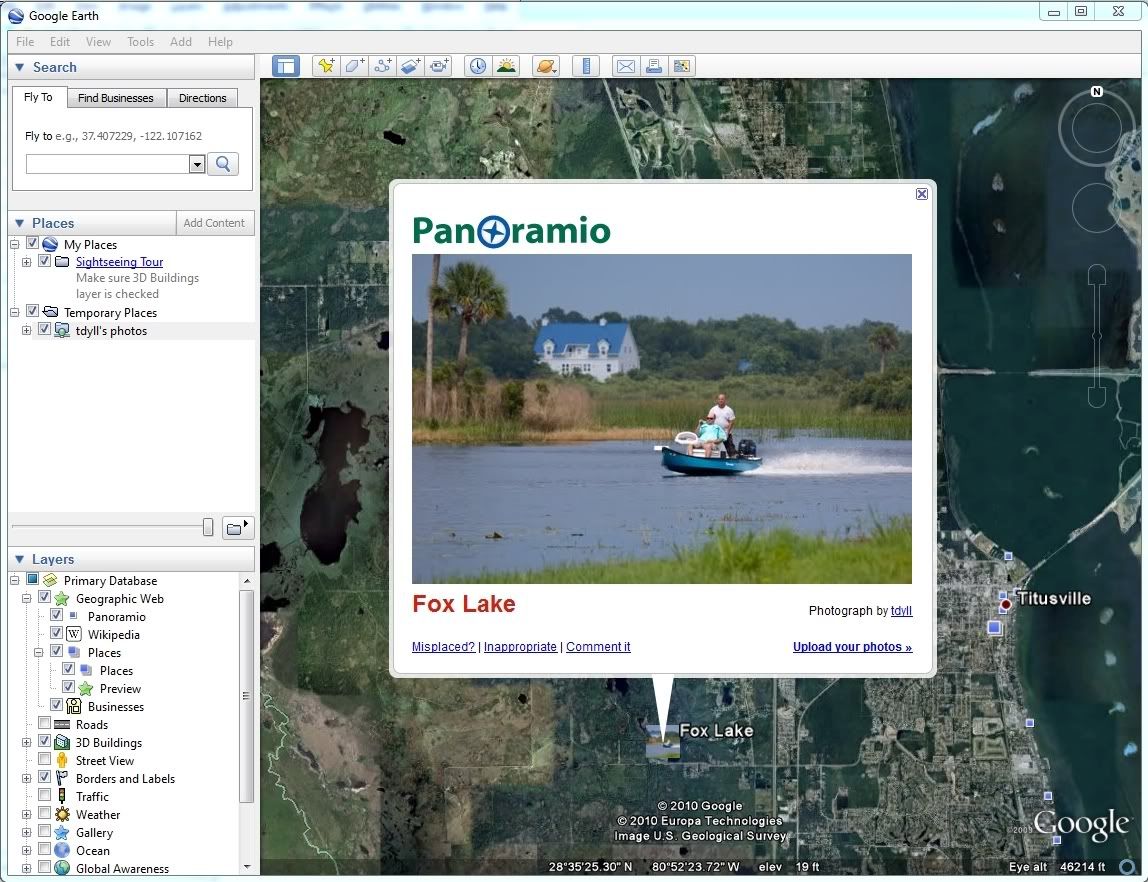Open the Sightseeing Tour link
This screenshot has height=882, width=1148.
pos(119,262)
